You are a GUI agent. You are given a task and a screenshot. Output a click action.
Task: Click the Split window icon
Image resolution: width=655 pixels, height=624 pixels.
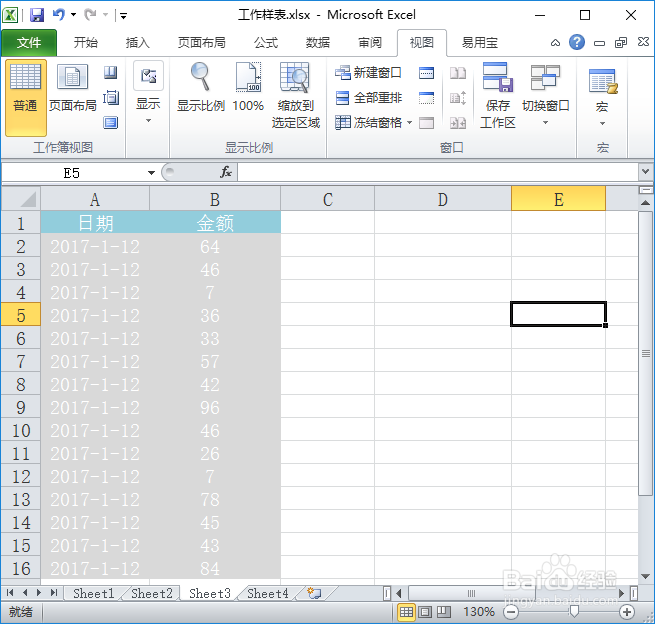(426, 73)
